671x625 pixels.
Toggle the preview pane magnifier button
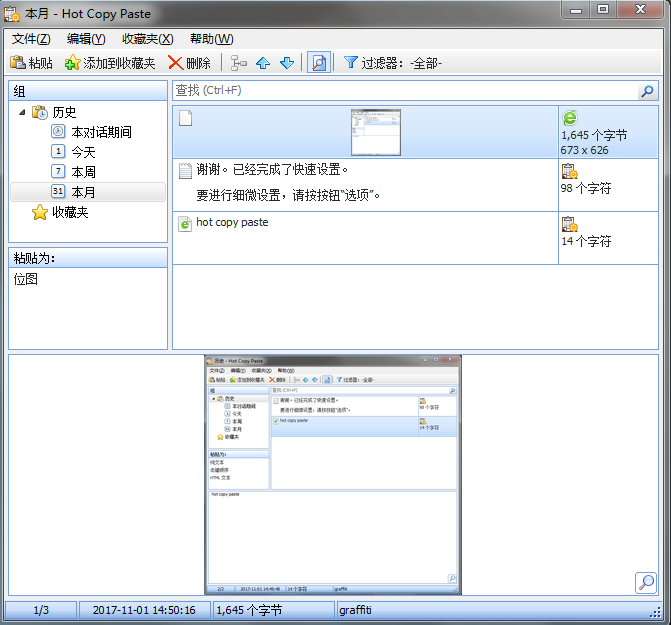point(319,63)
